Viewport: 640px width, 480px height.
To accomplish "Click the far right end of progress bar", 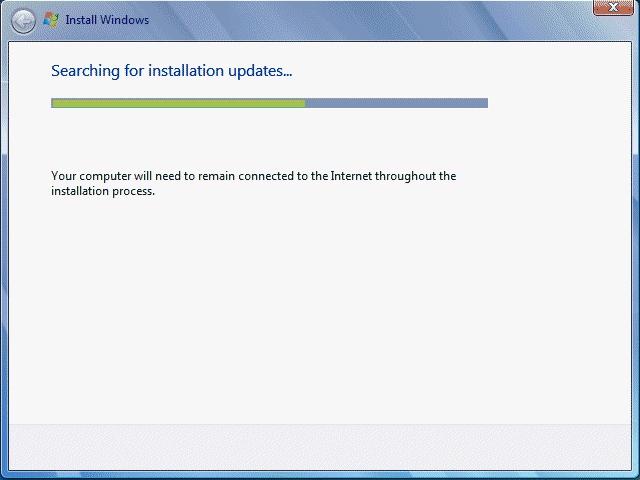I will [485, 102].
